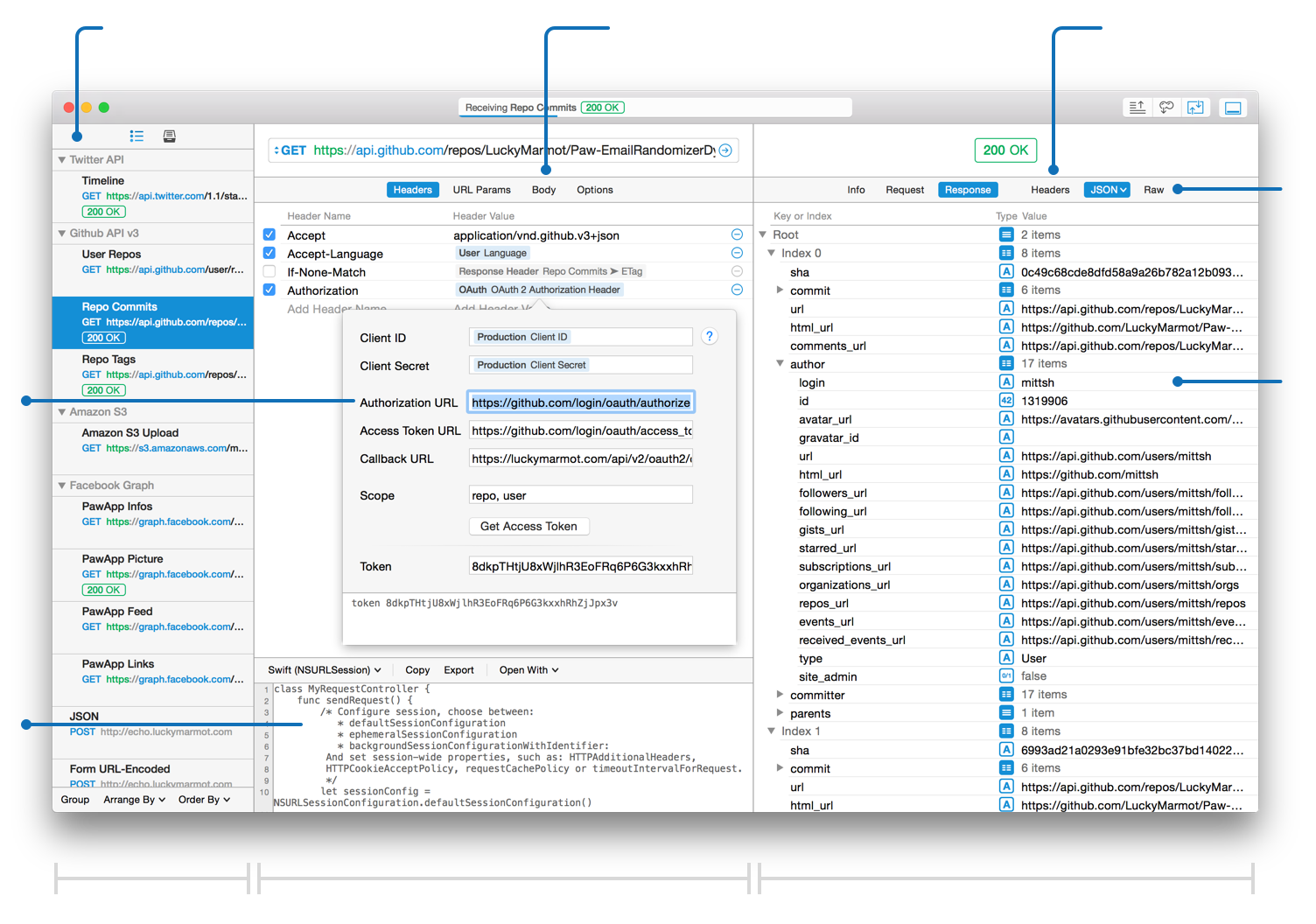Switch to the Body tab
This screenshot has height=924, width=1316.
click(x=544, y=190)
